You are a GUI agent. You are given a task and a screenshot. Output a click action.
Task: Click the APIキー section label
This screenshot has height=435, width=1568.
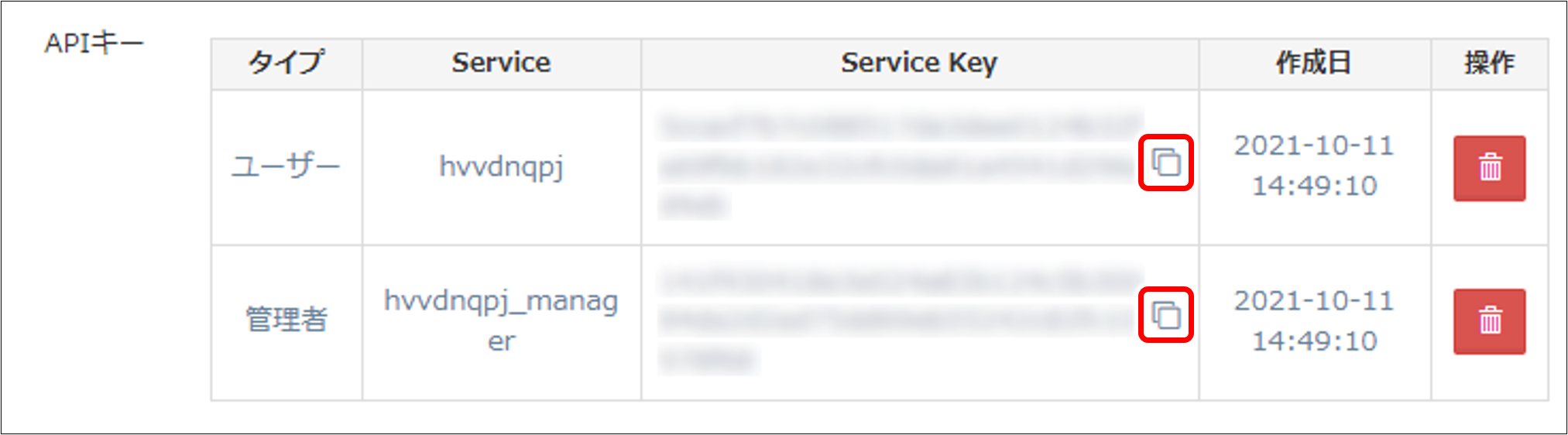tap(94, 43)
